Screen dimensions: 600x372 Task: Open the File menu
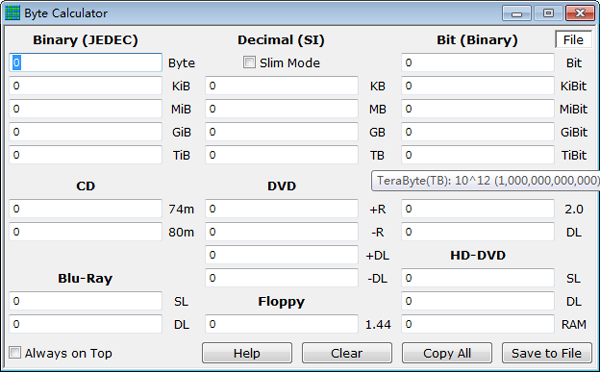coord(573,40)
